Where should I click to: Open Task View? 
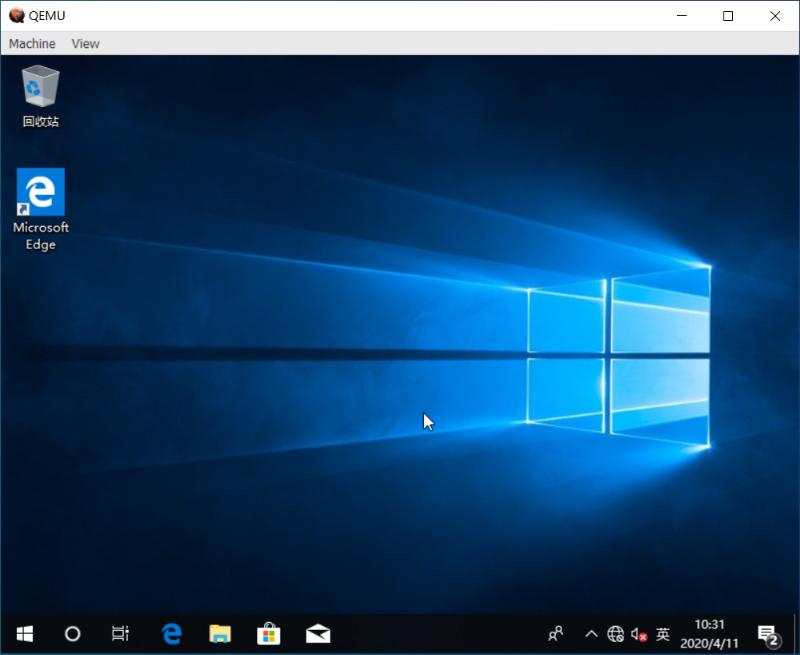(x=120, y=633)
